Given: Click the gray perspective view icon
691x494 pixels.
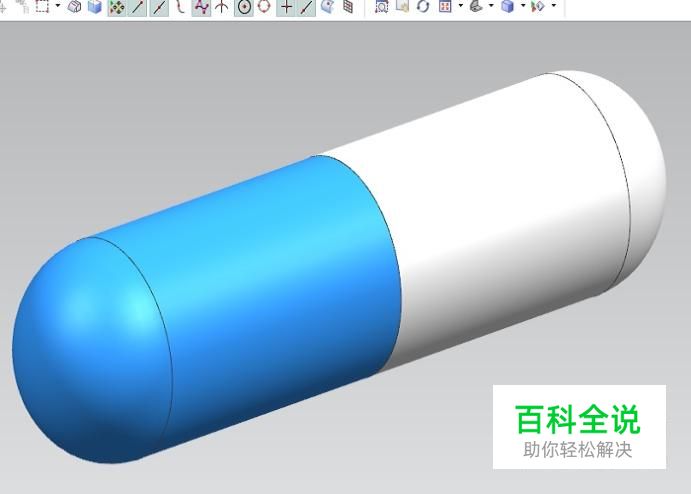Looking at the screenshot, I should (476, 6).
